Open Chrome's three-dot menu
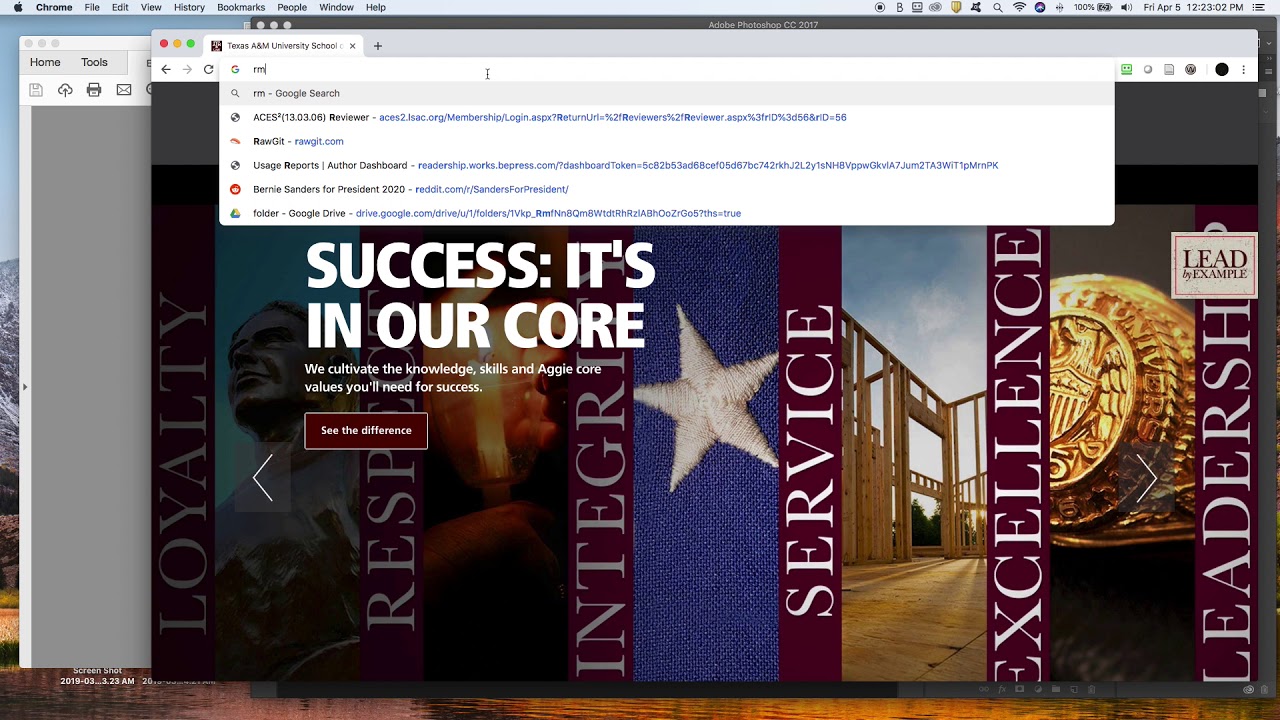 pyautogui.click(x=1244, y=70)
